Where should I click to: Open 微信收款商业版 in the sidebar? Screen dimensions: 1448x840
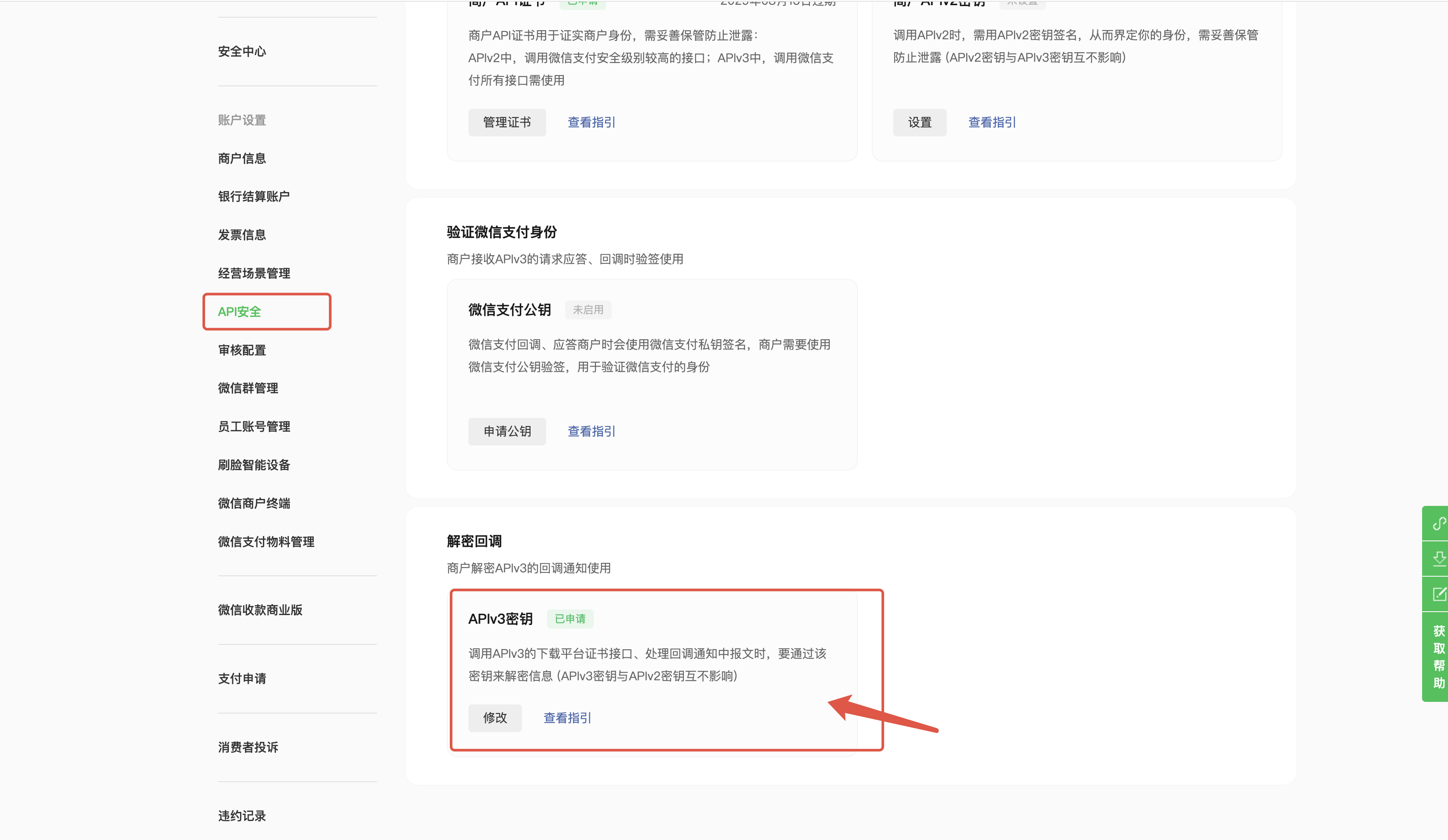pyautogui.click(x=260, y=610)
